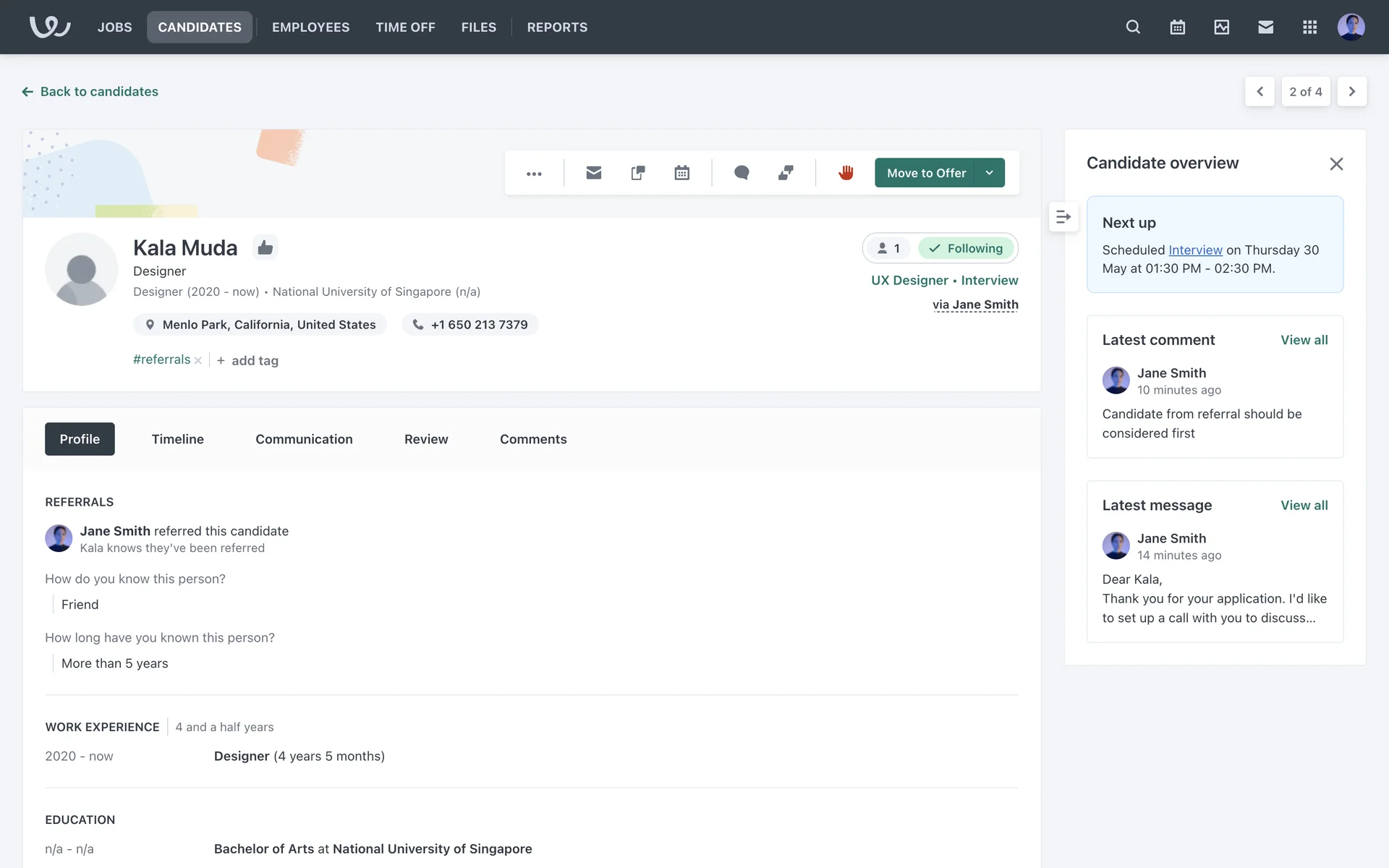Click add tag field
The image size is (1389, 868).
point(255,360)
